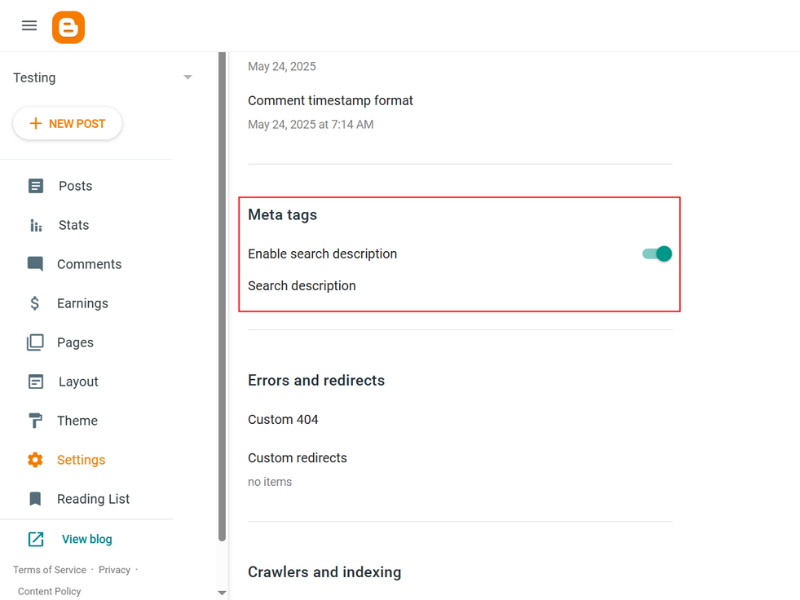Turn off the Enable search description toggle
The image size is (800, 600).
coord(655,254)
